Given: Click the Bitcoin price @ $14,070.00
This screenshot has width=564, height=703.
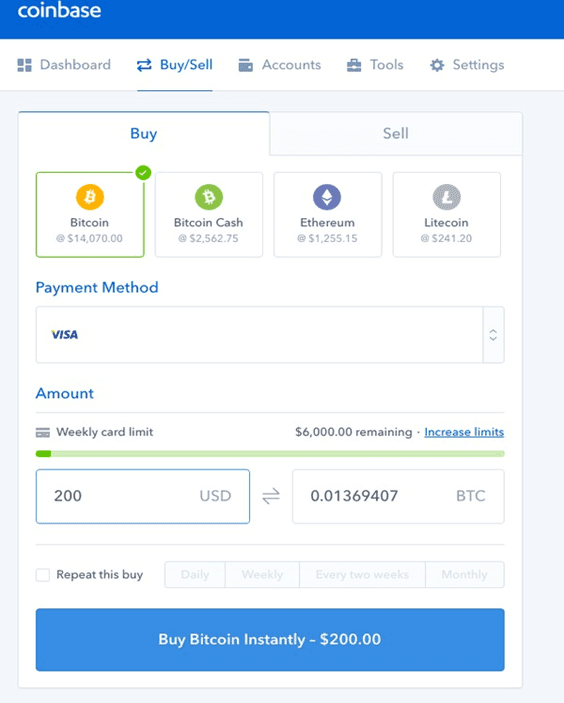Looking at the screenshot, I should coord(90,239).
